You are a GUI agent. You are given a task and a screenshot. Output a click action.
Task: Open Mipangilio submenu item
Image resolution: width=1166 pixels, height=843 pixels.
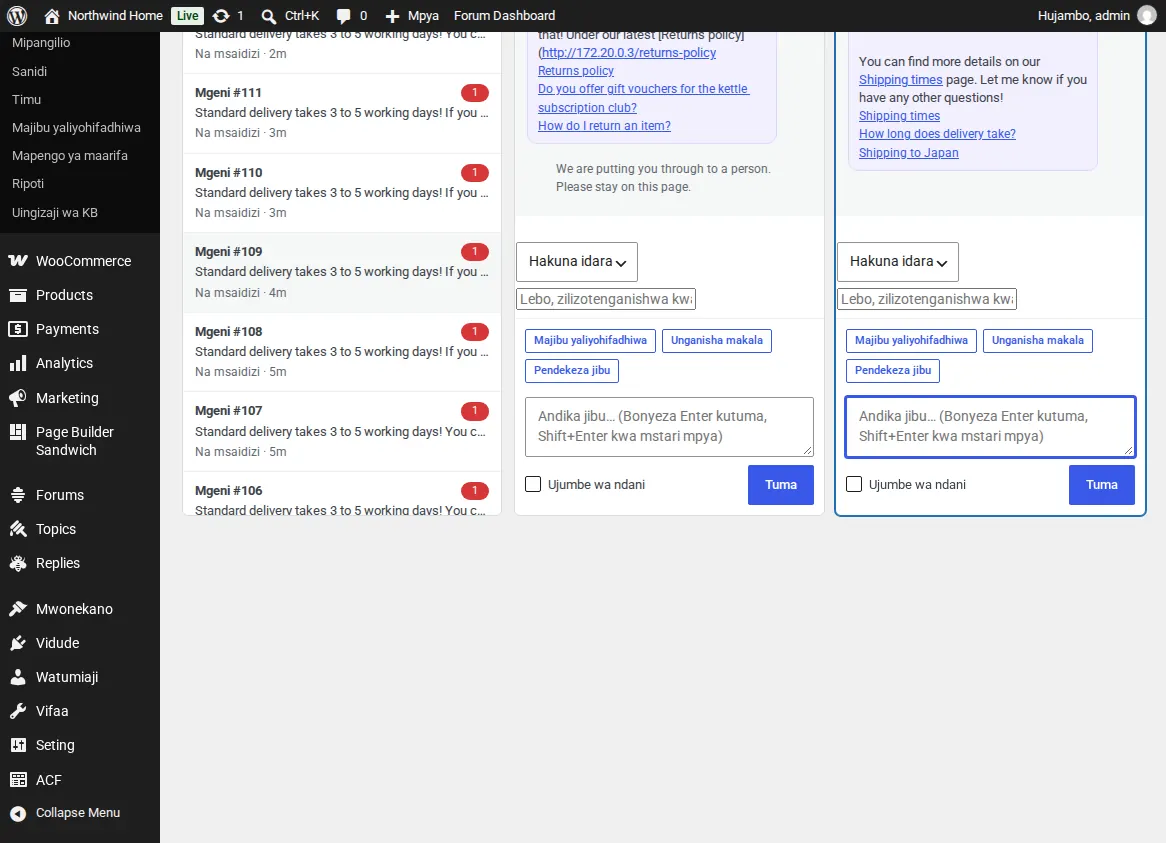[41, 42]
